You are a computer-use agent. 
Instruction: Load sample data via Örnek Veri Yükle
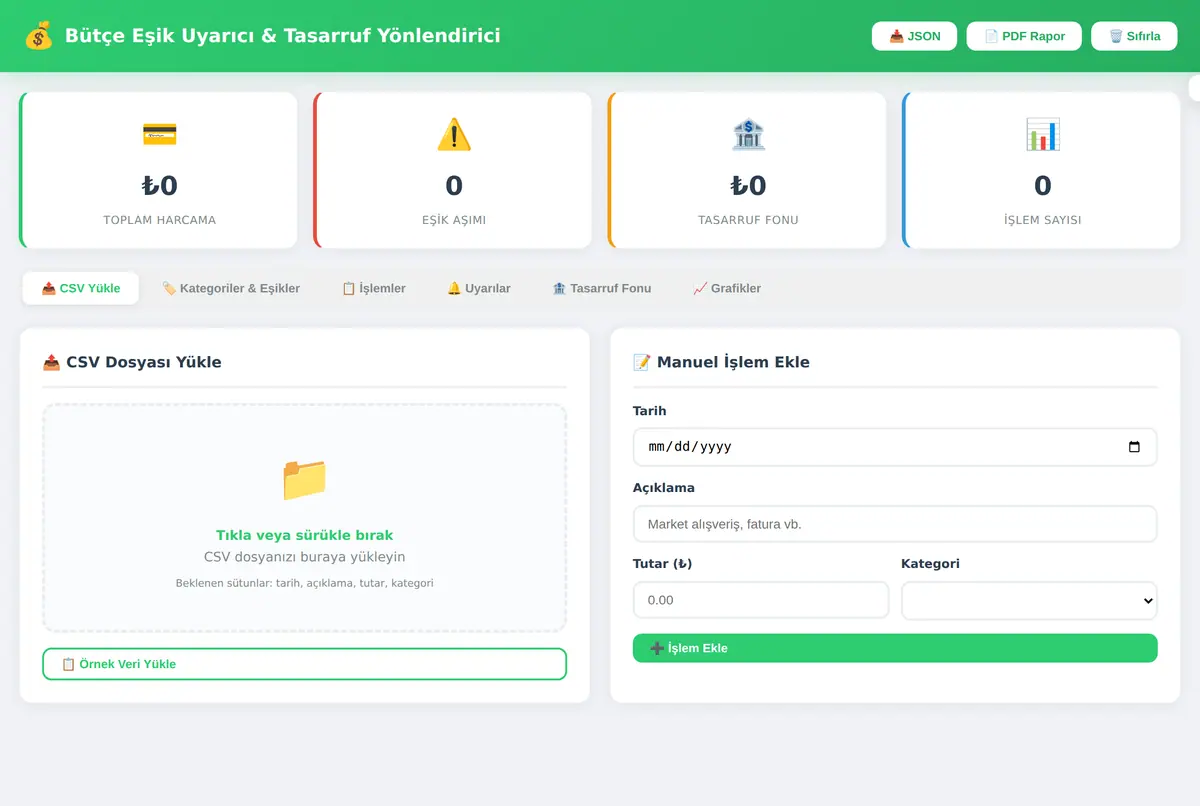(x=305, y=664)
